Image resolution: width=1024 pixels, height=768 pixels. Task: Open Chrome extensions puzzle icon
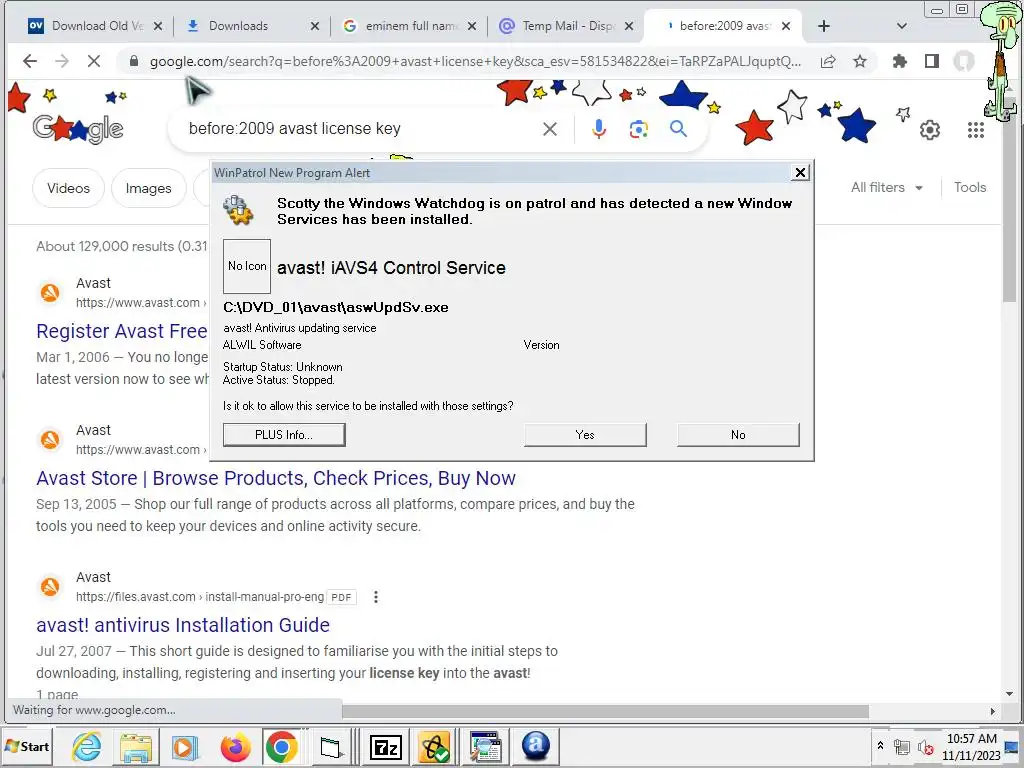point(899,61)
